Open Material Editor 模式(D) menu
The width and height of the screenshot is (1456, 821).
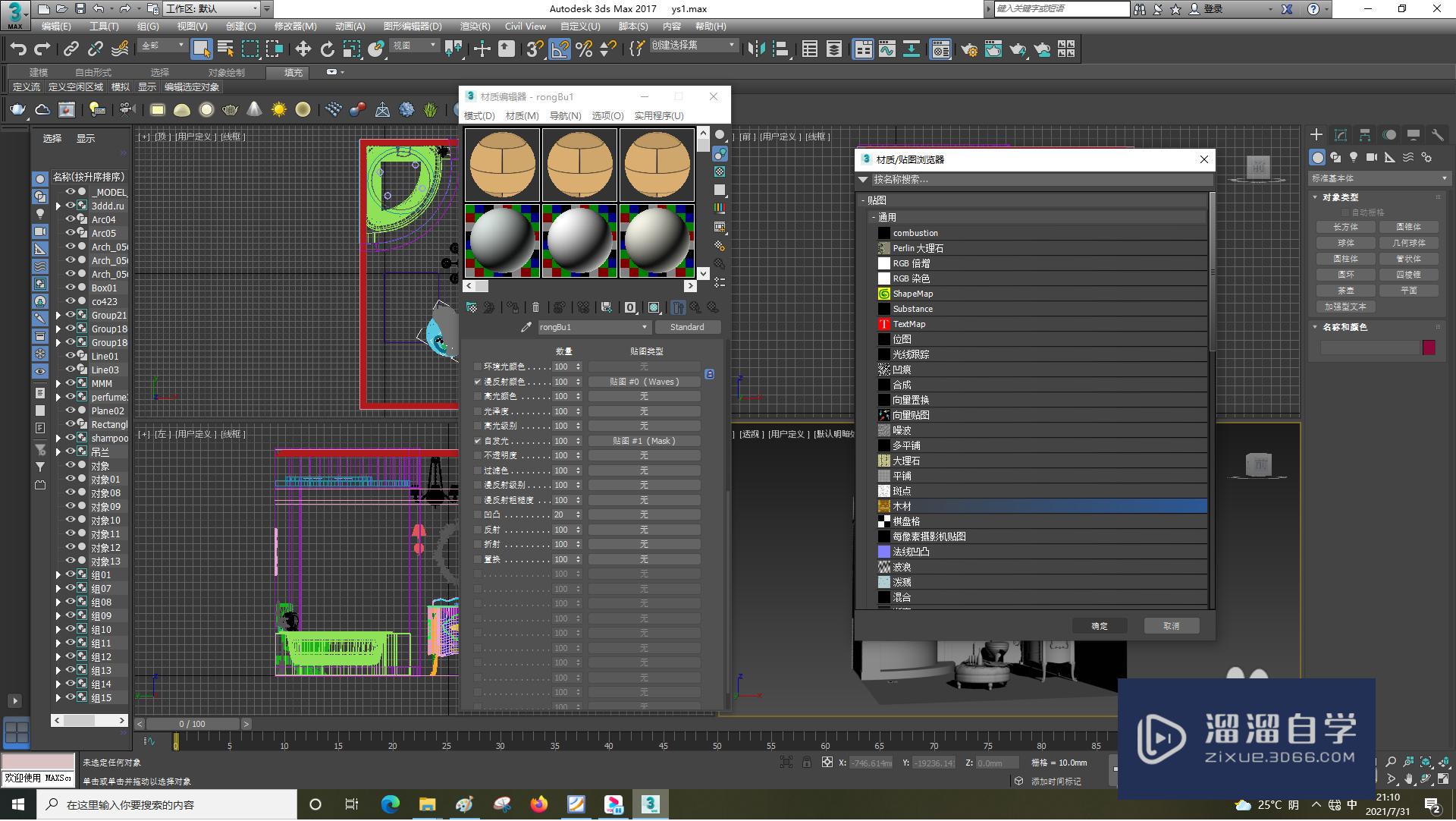(x=479, y=115)
